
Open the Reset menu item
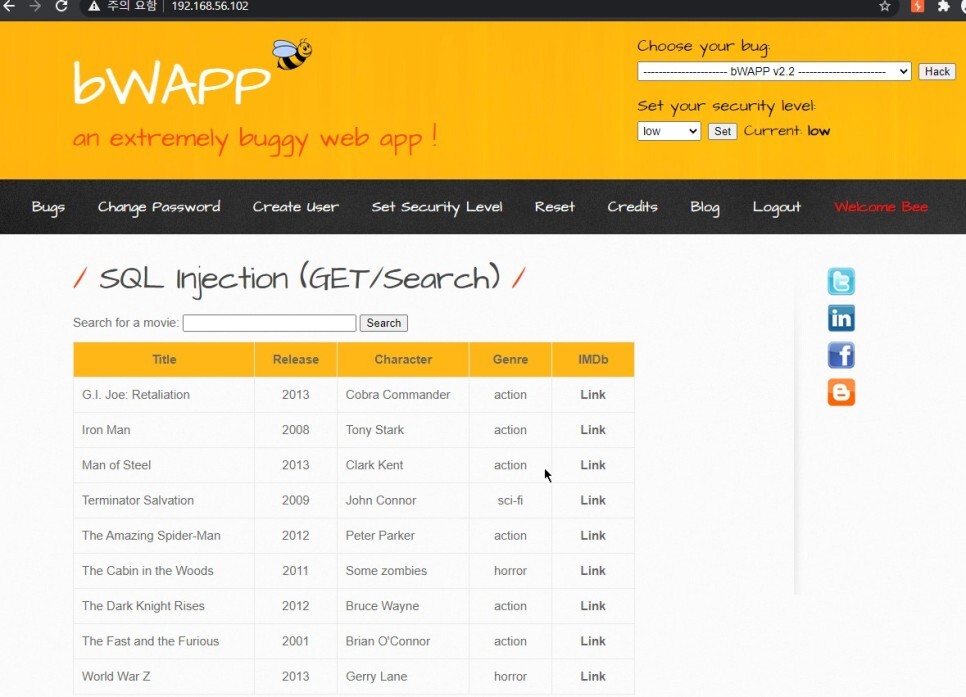tap(554, 207)
